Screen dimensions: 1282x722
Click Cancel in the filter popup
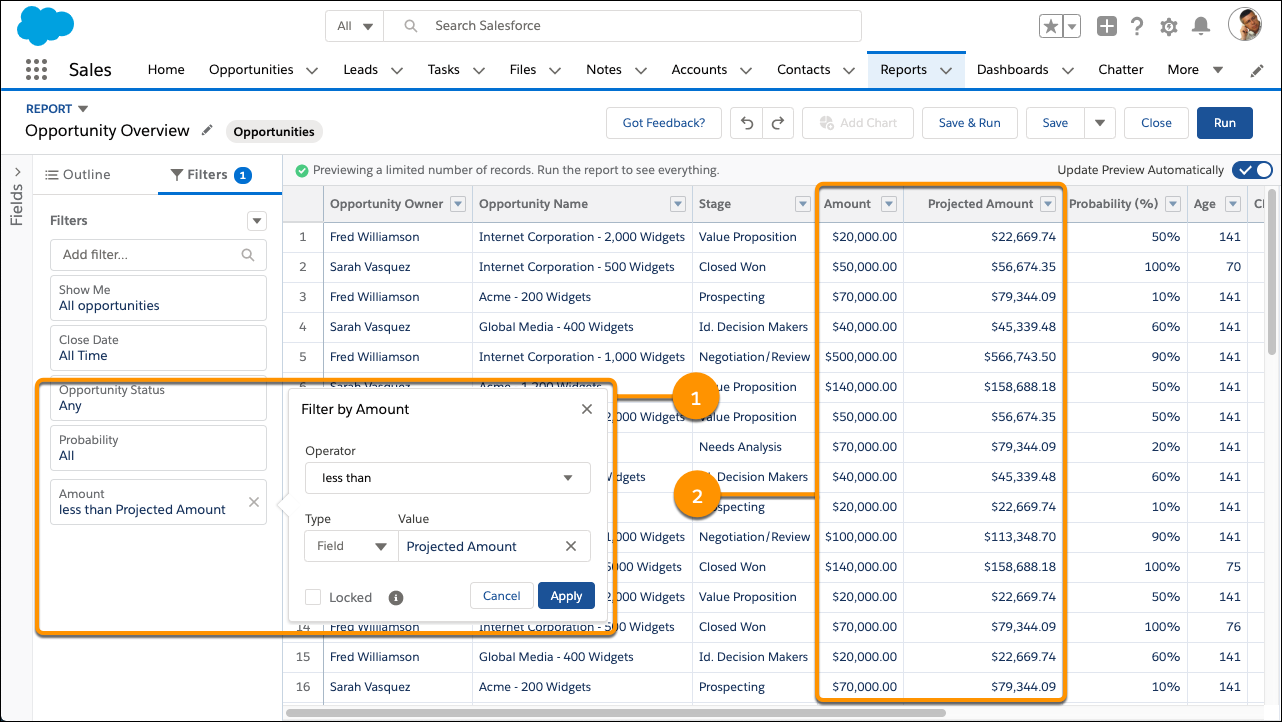(501, 596)
